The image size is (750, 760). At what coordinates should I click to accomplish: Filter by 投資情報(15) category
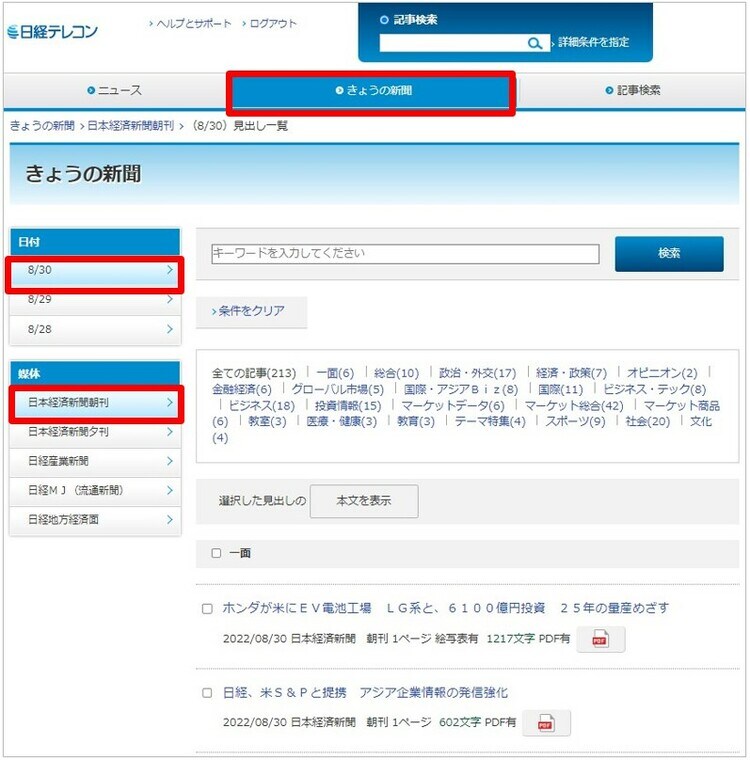click(348, 406)
